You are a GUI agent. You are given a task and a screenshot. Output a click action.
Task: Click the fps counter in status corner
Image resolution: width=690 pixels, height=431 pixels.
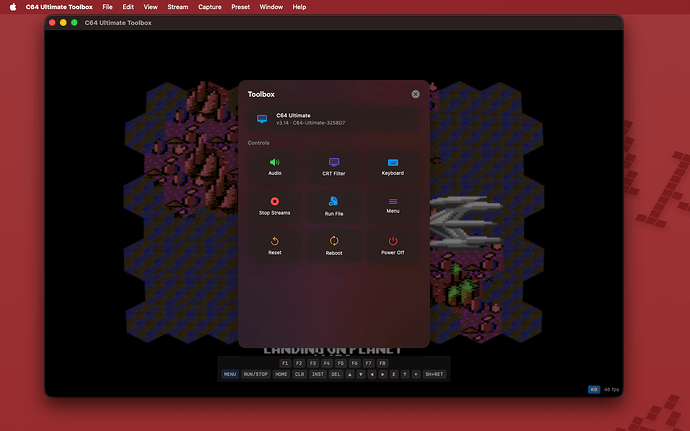[x=611, y=390]
